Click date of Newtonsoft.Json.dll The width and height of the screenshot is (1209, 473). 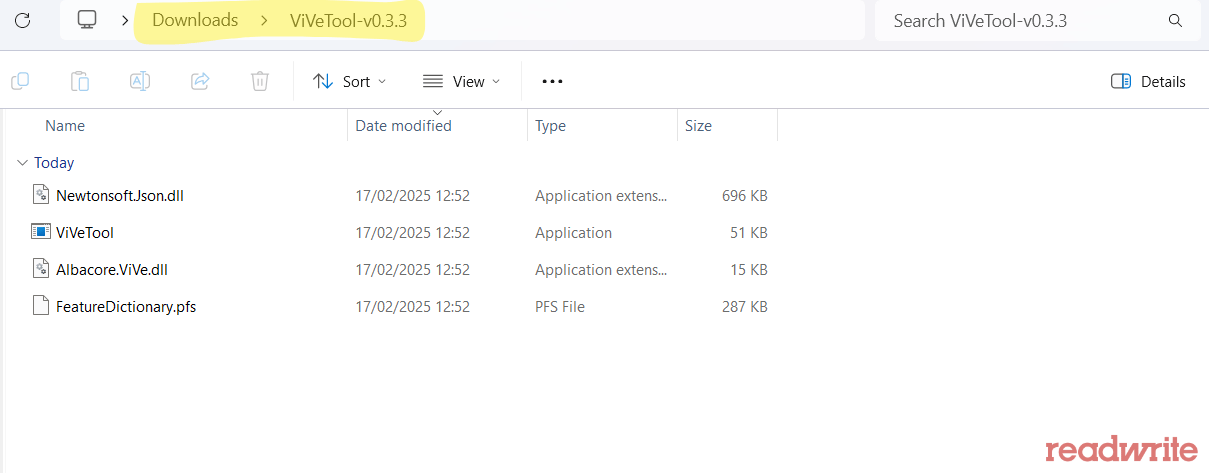click(412, 195)
